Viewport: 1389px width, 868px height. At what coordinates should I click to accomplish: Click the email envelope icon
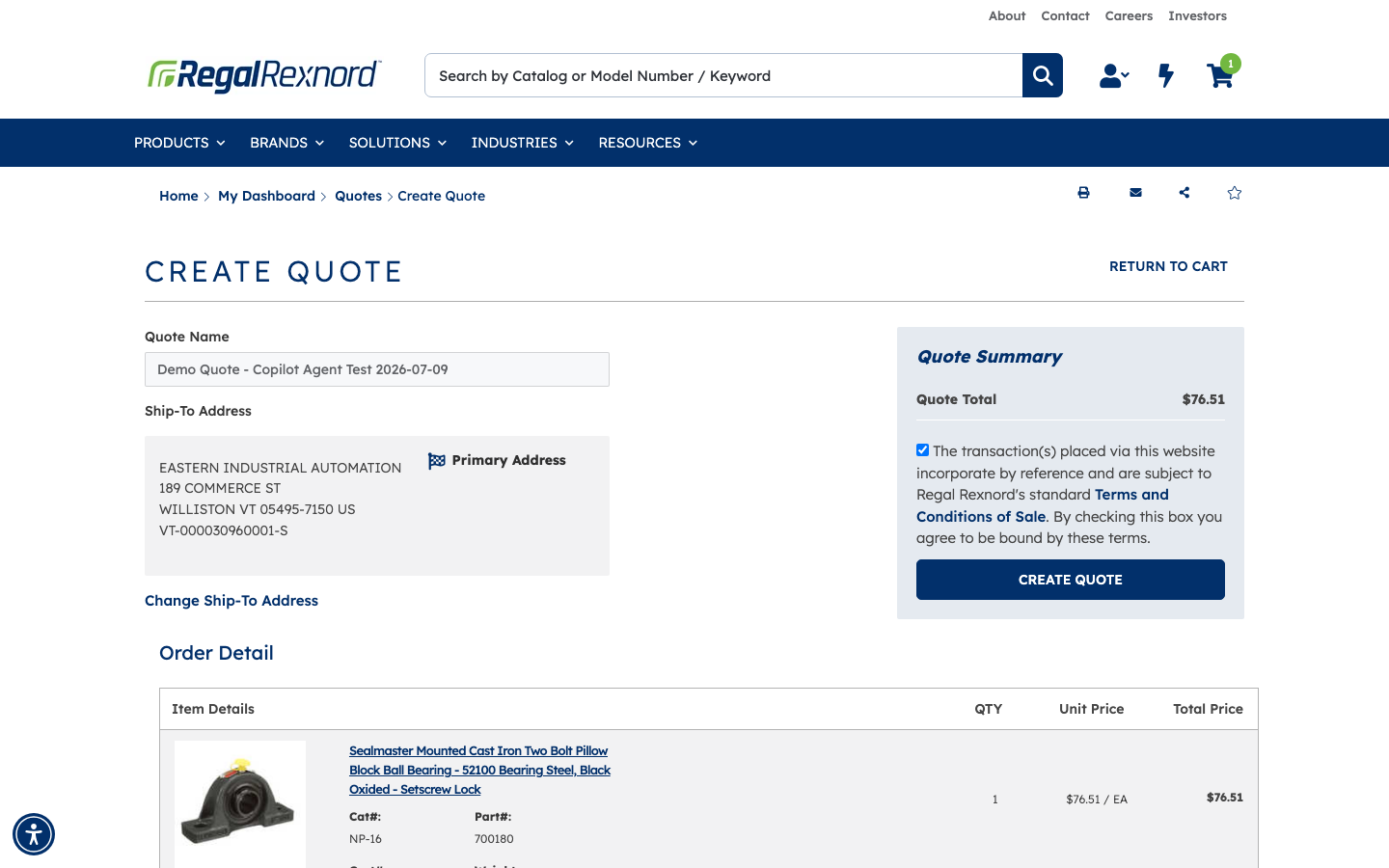1135,193
